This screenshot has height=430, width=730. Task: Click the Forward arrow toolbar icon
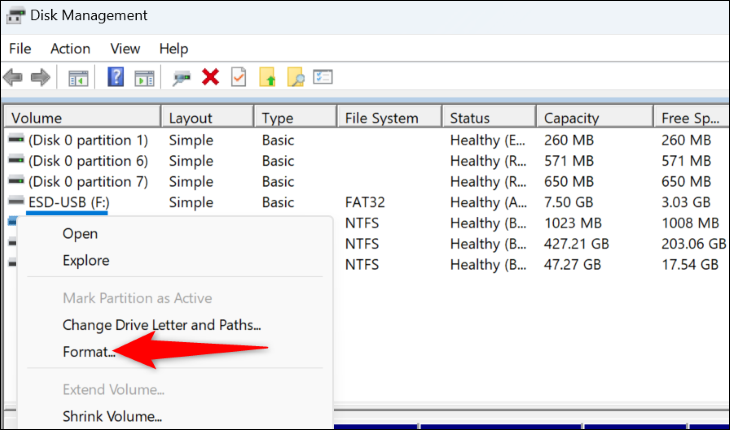[41, 77]
